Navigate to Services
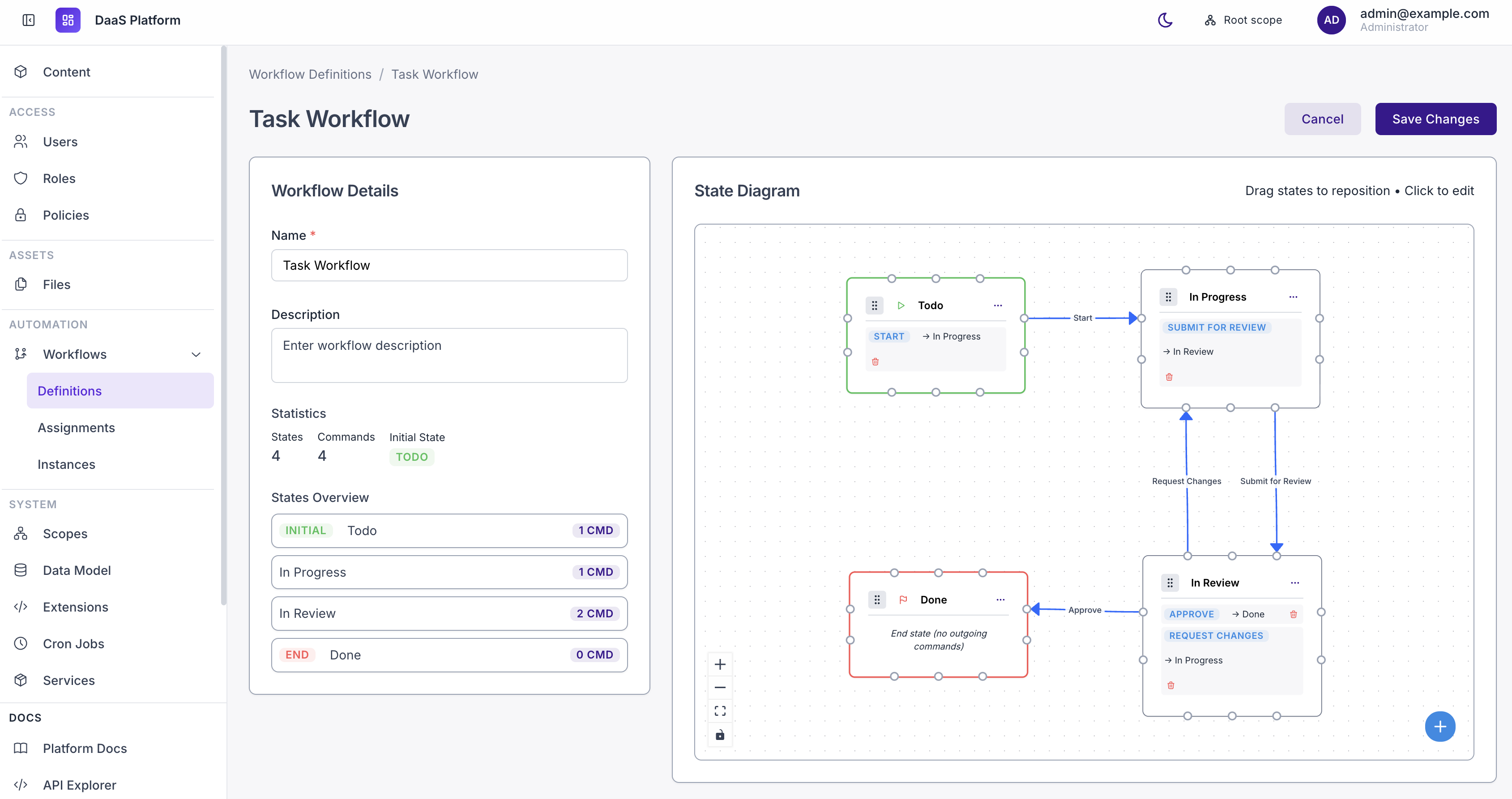Viewport: 1512px width, 799px height. pos(108,680)
